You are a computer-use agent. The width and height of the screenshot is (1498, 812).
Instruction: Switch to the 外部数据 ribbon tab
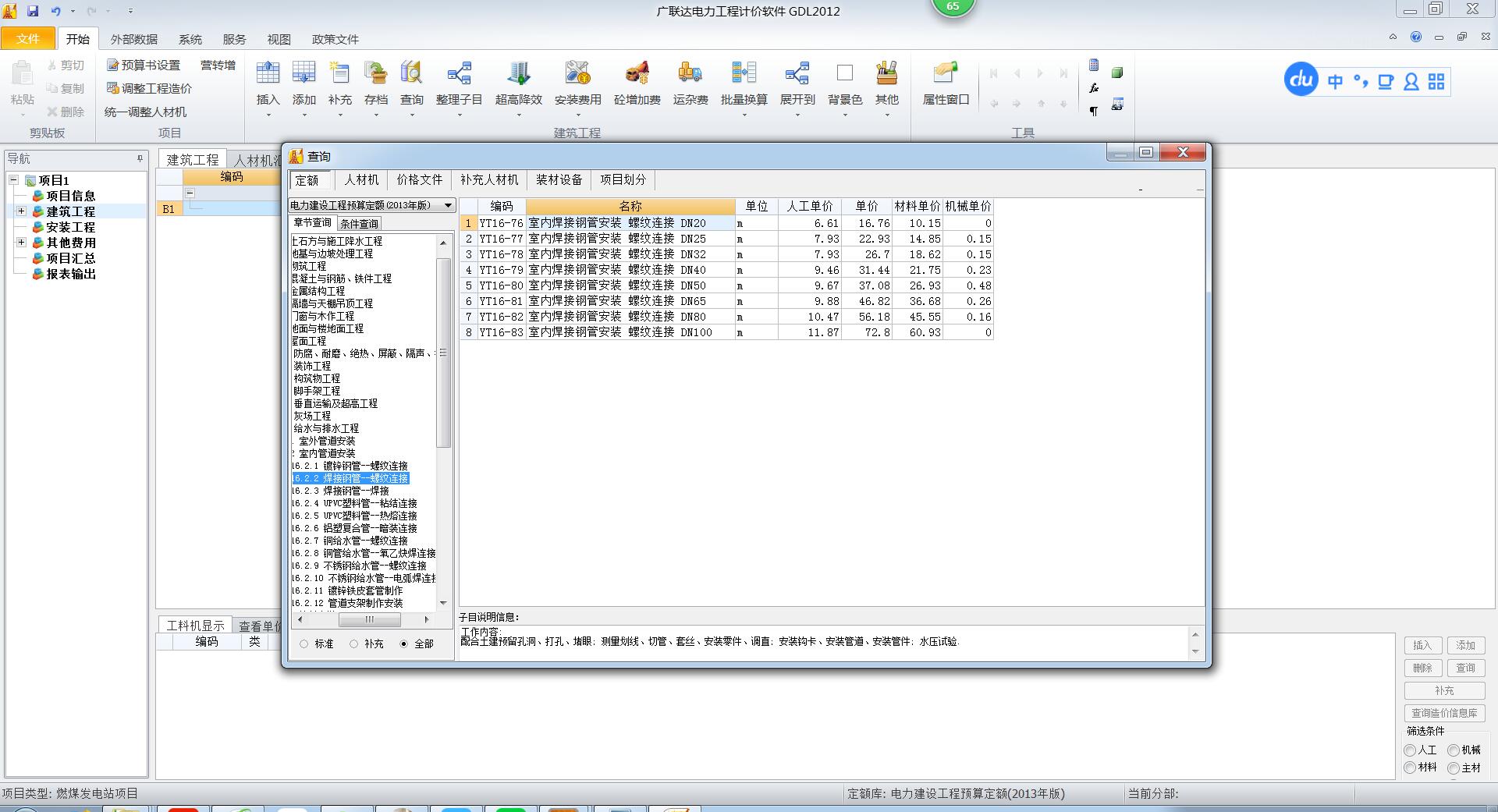(x=133, y=39)
